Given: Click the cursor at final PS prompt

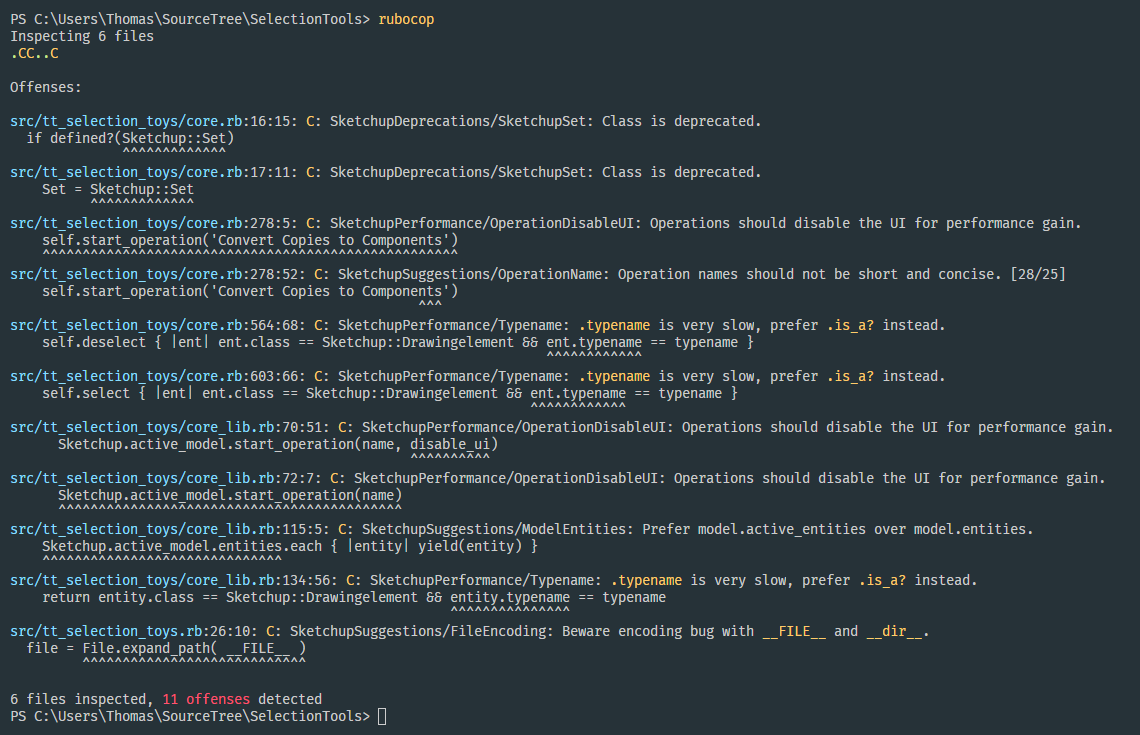Looking at the screenshot, I should click(x=382, y=716).
